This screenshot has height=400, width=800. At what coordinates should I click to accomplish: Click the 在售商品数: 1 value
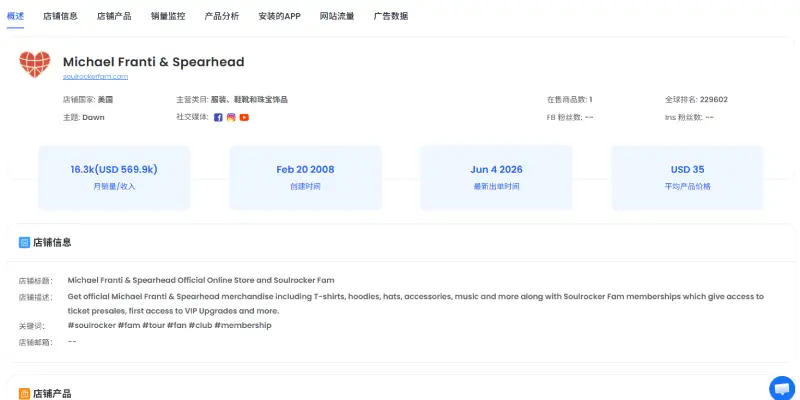click(x=591, y=99)
